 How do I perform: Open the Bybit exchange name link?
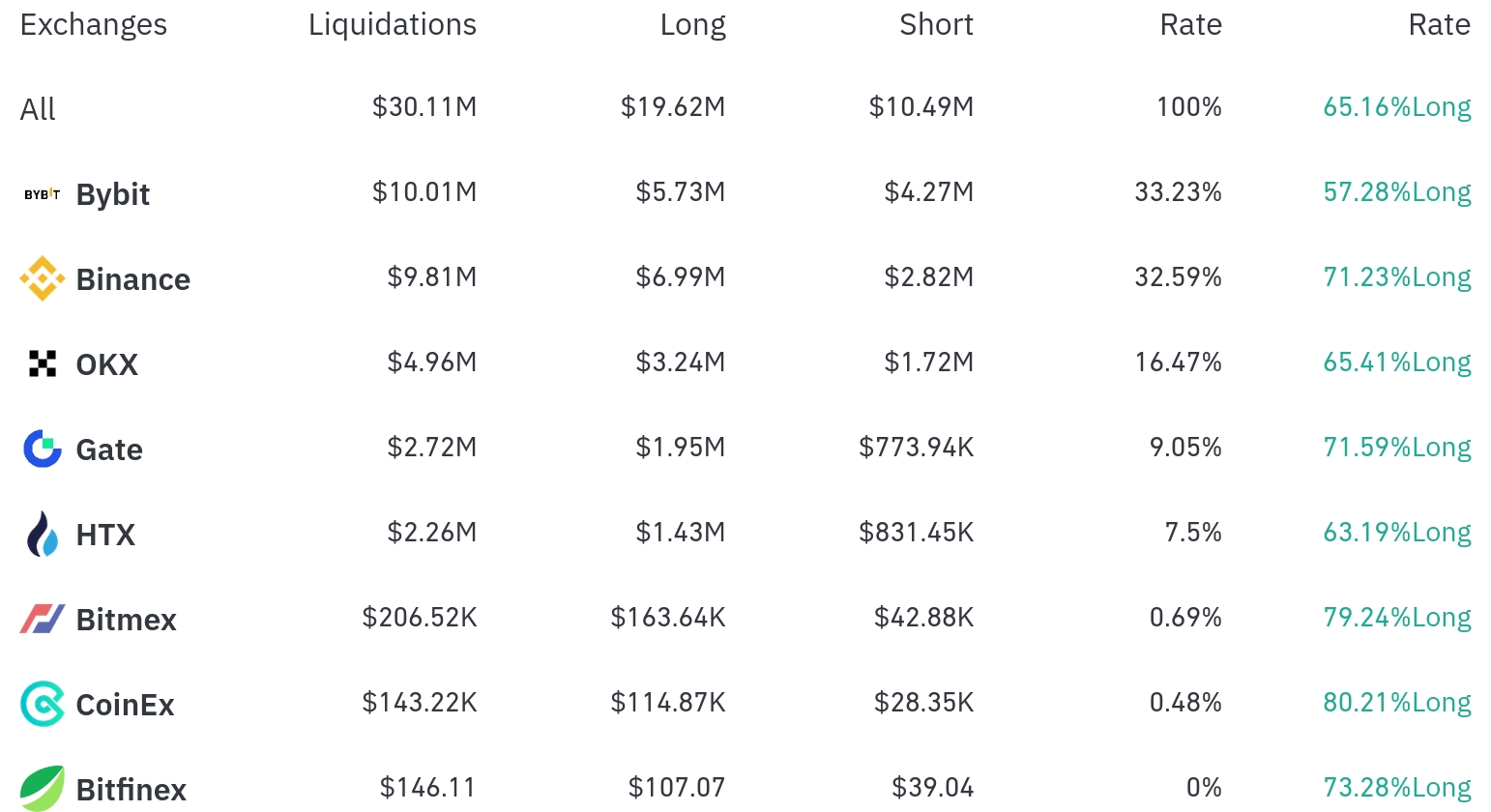tap(113, 194)
